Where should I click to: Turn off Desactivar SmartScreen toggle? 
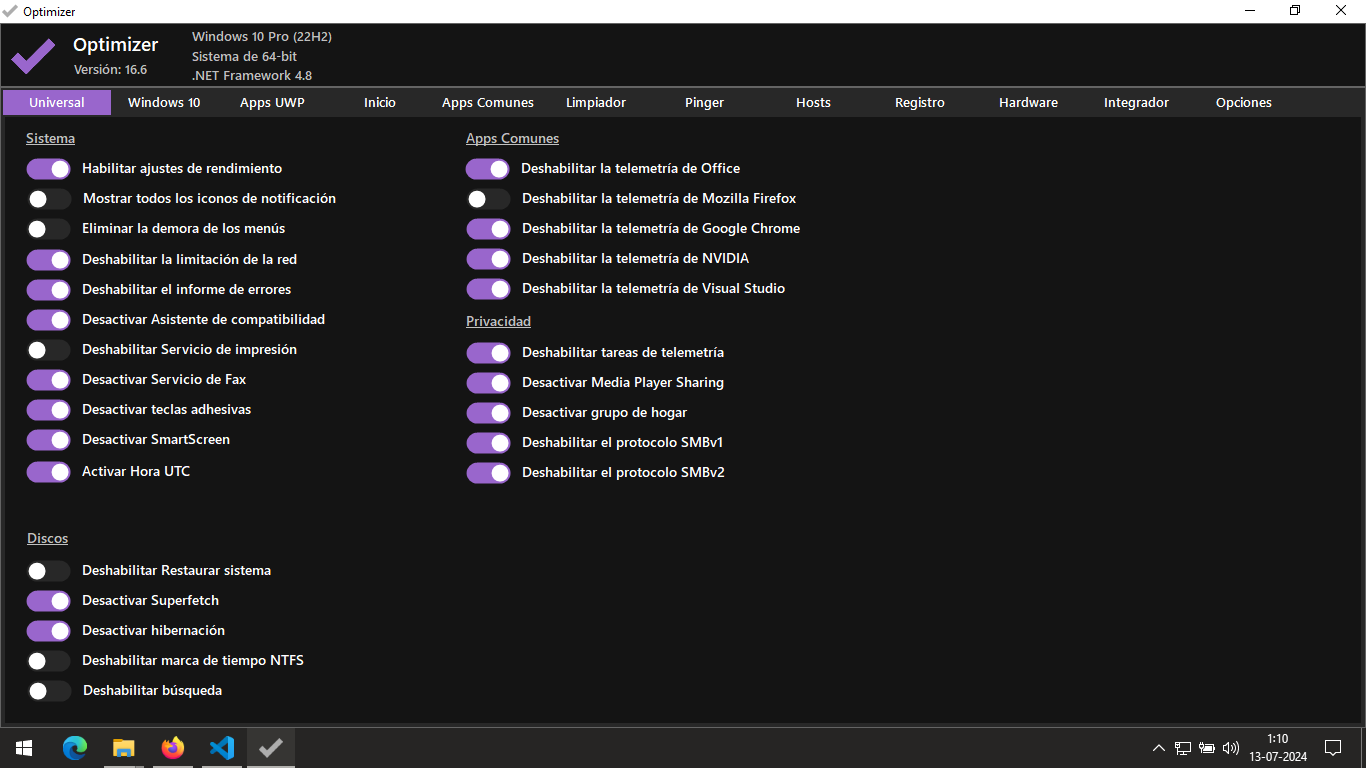coord(48,440)
